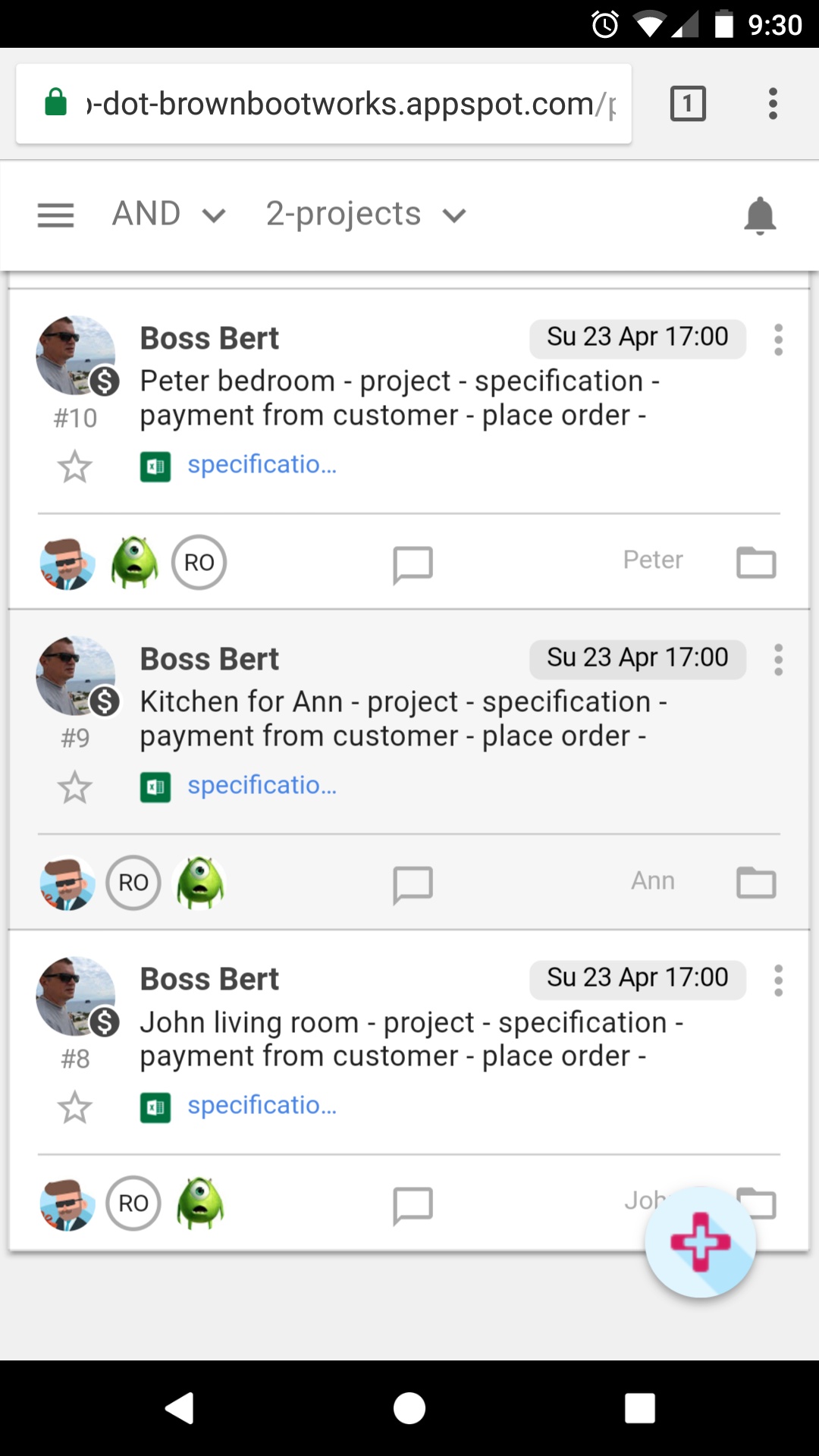
Task: Expand the AND filter dropdown
Action: [x=168, y=214]
